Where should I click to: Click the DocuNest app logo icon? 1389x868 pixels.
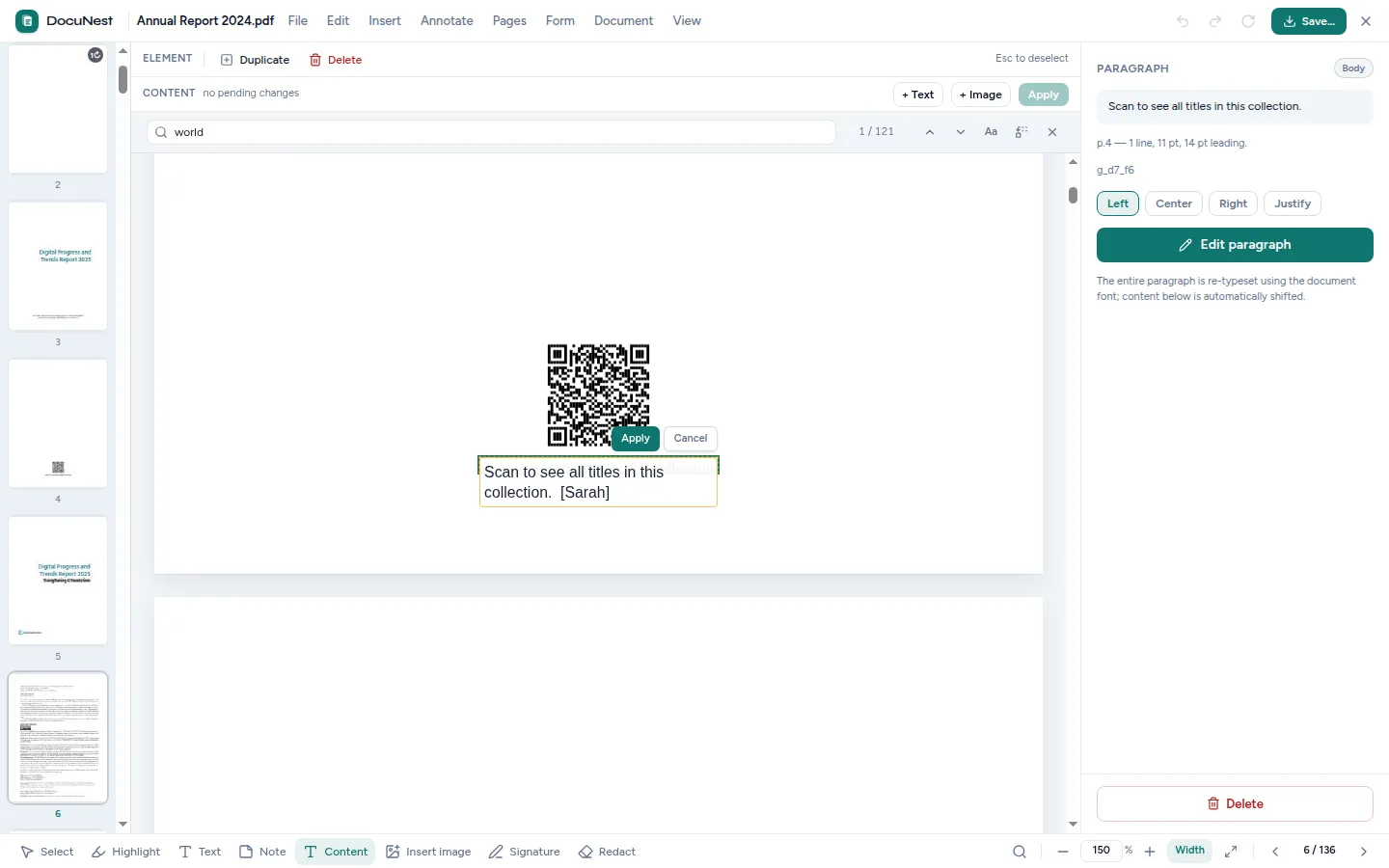click(x=27, y=21)
